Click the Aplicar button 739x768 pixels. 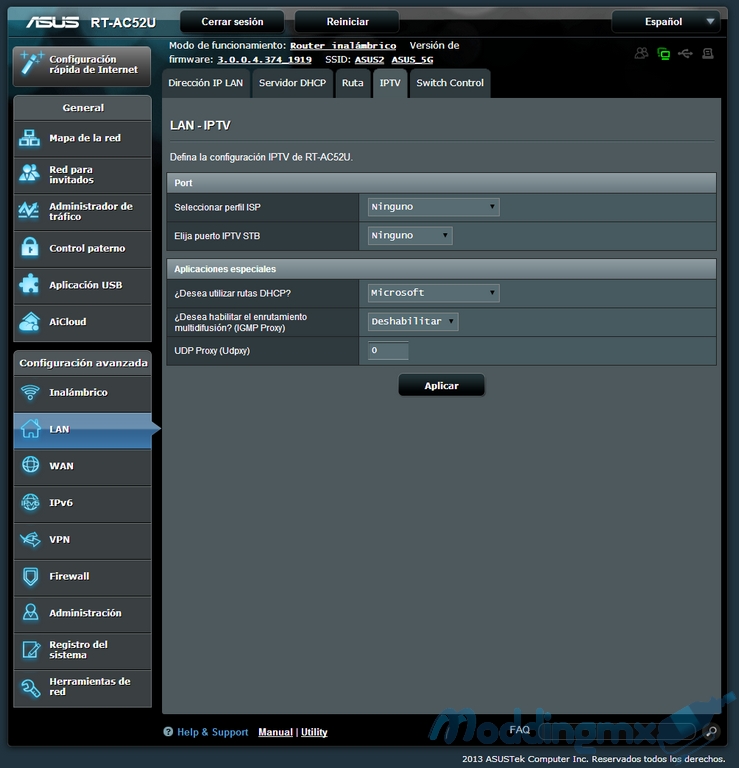click(441, 385)
